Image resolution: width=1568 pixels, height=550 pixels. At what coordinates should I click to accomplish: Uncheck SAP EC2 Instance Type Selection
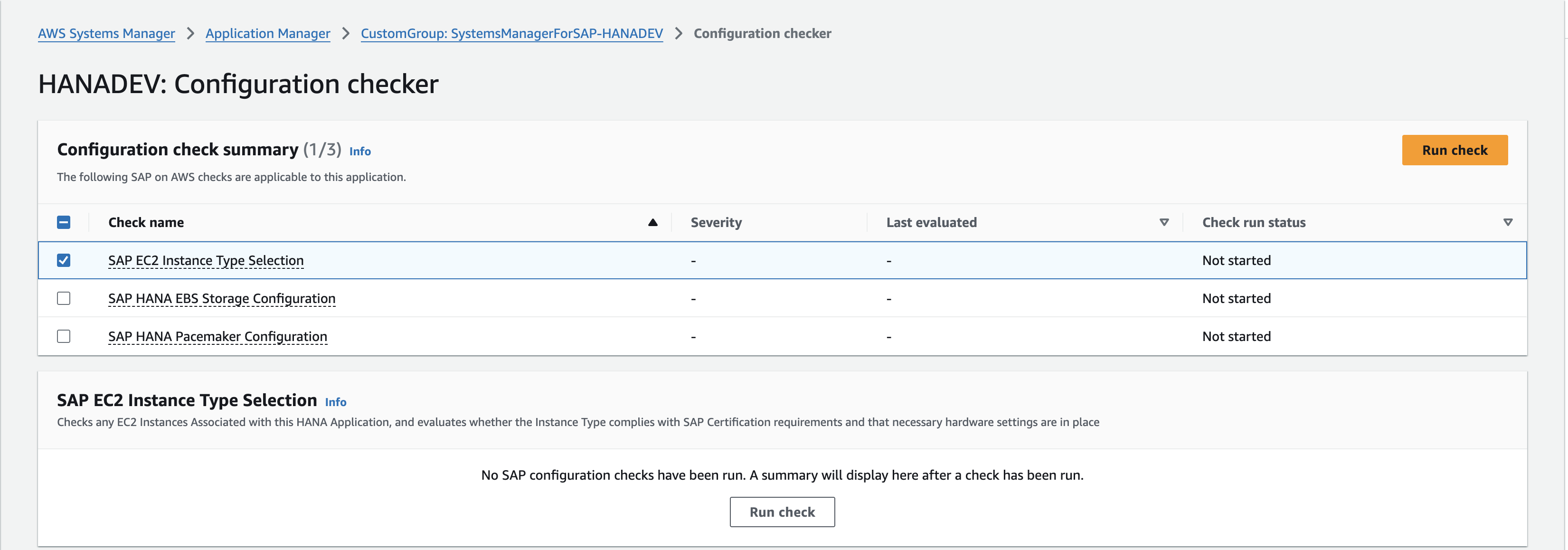[63, 260]
